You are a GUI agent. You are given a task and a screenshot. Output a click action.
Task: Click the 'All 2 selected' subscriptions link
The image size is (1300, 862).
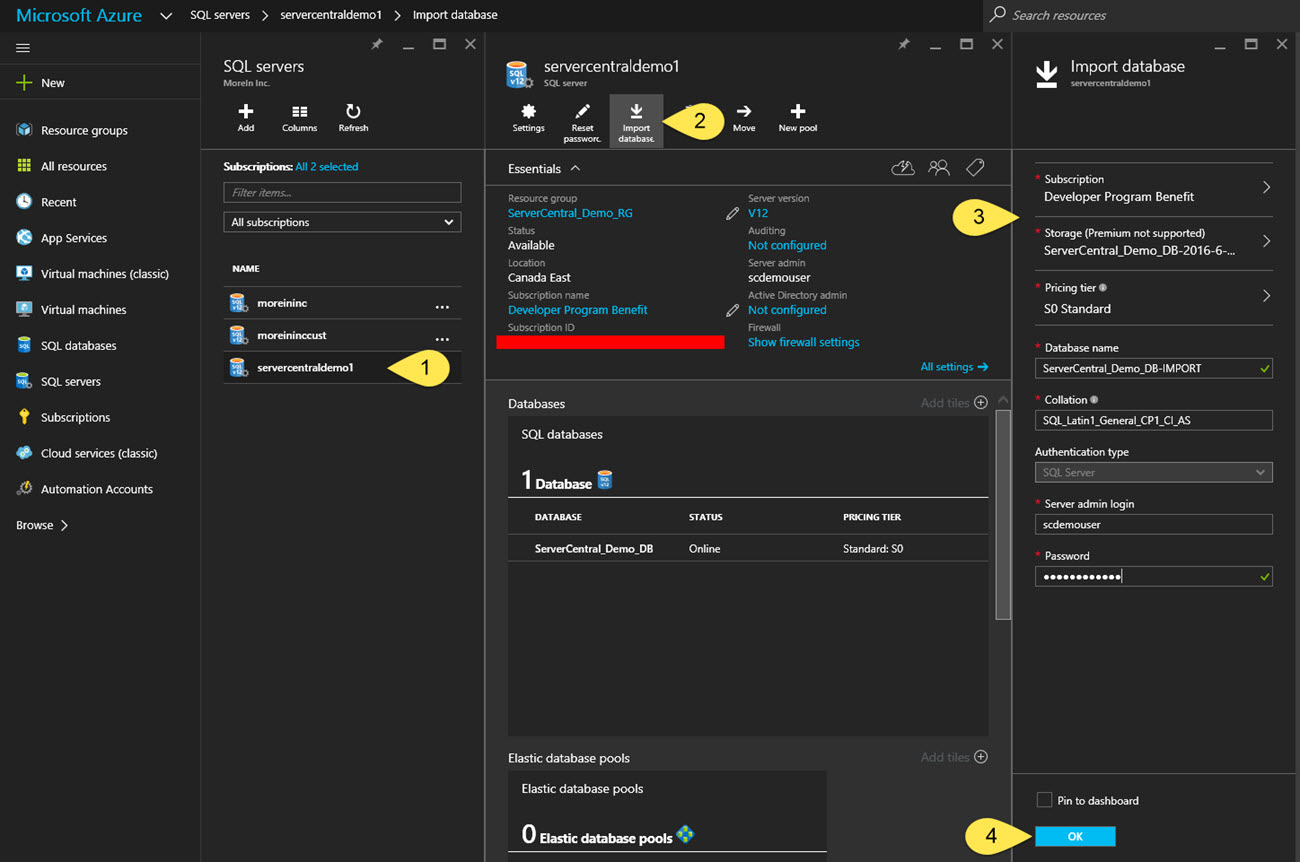[327, 167]
